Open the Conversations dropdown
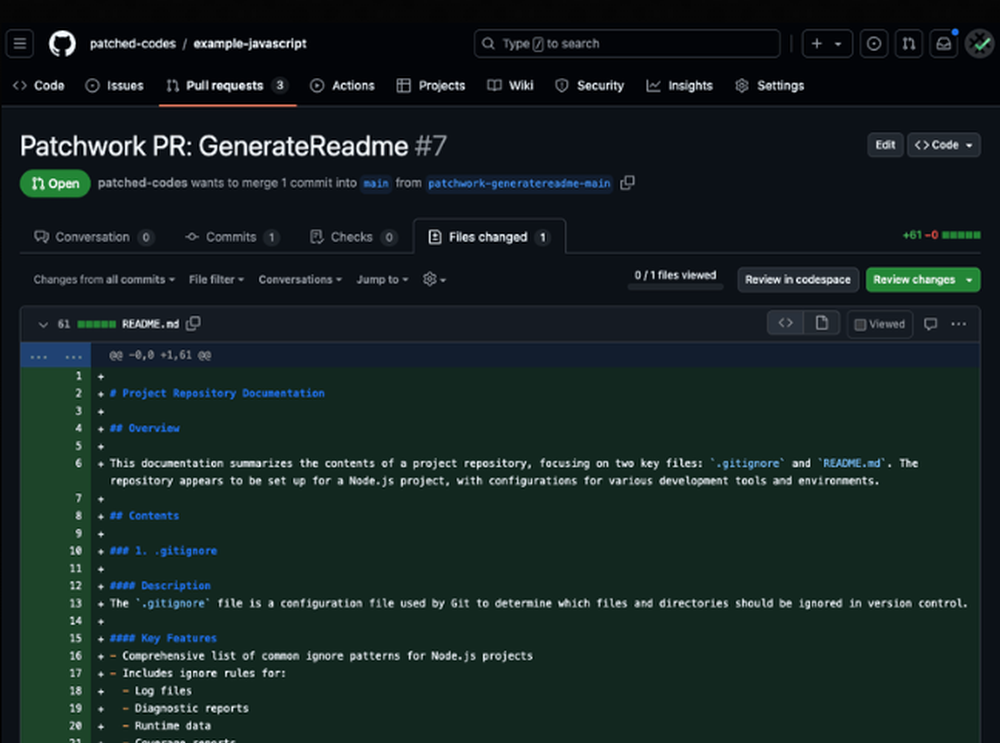Screen dimensions: 1000x743 300,279
